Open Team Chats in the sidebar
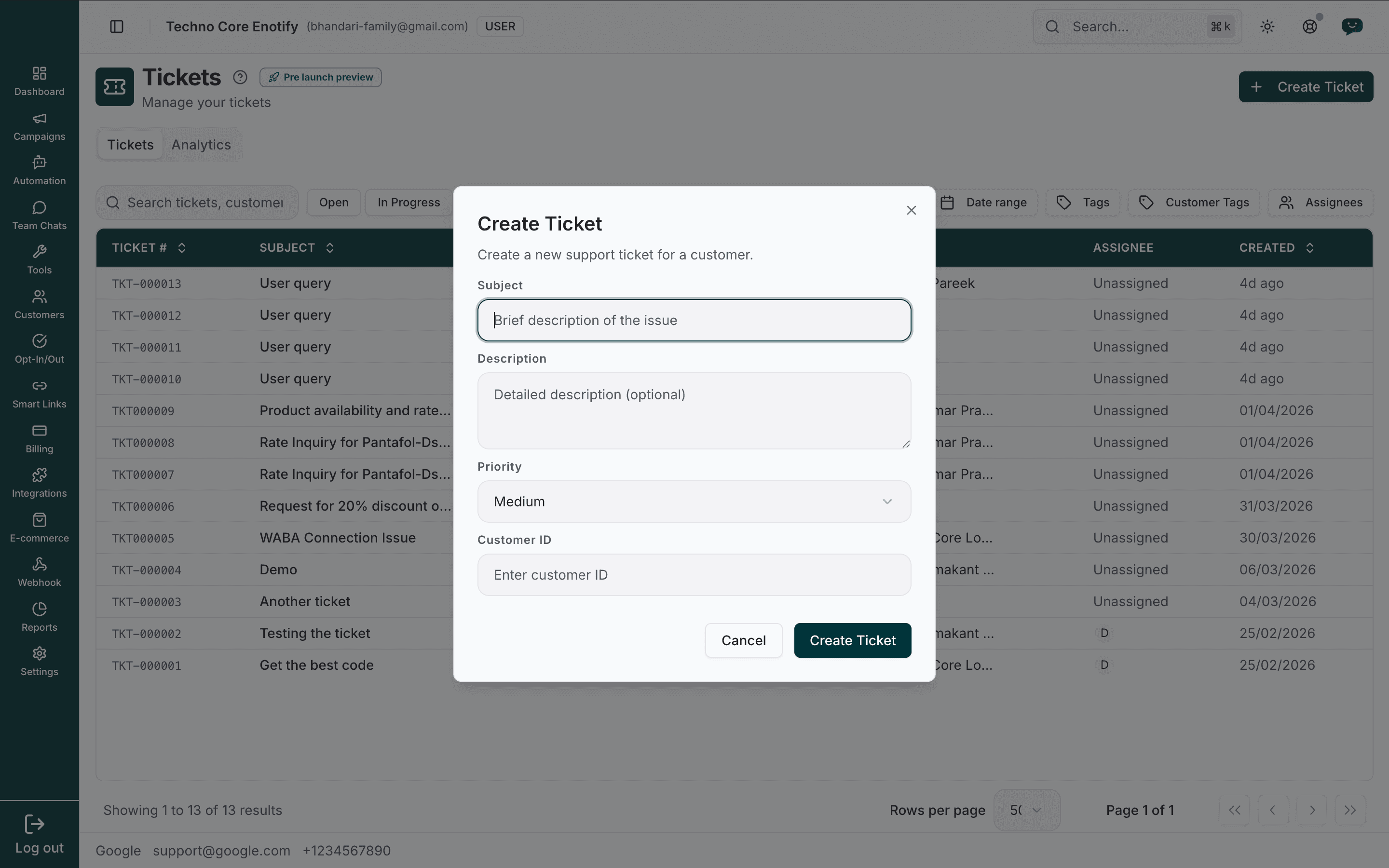This screenshot has height=868, width=1389. (39, 216)
